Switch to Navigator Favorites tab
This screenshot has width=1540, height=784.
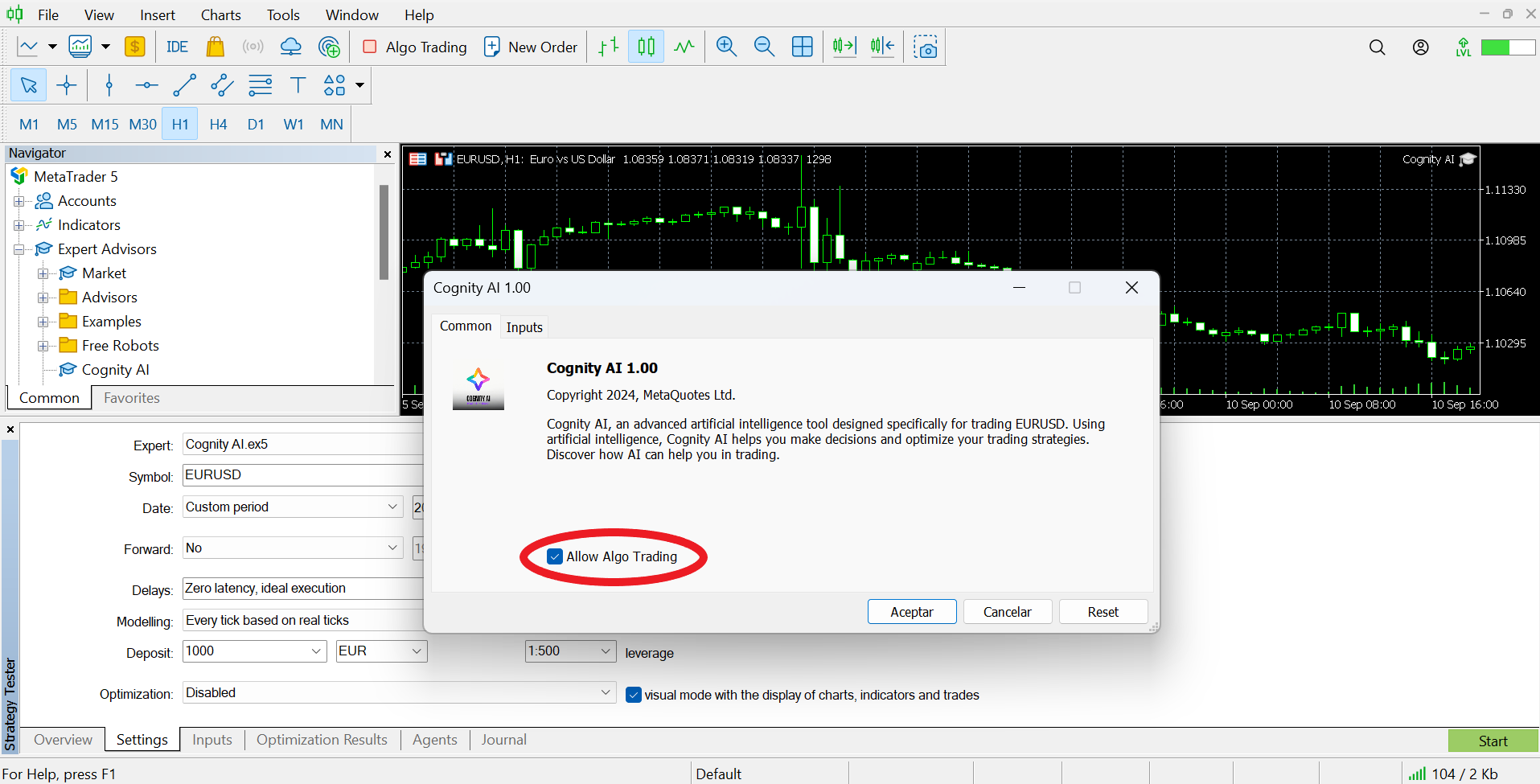click(132, 398)
